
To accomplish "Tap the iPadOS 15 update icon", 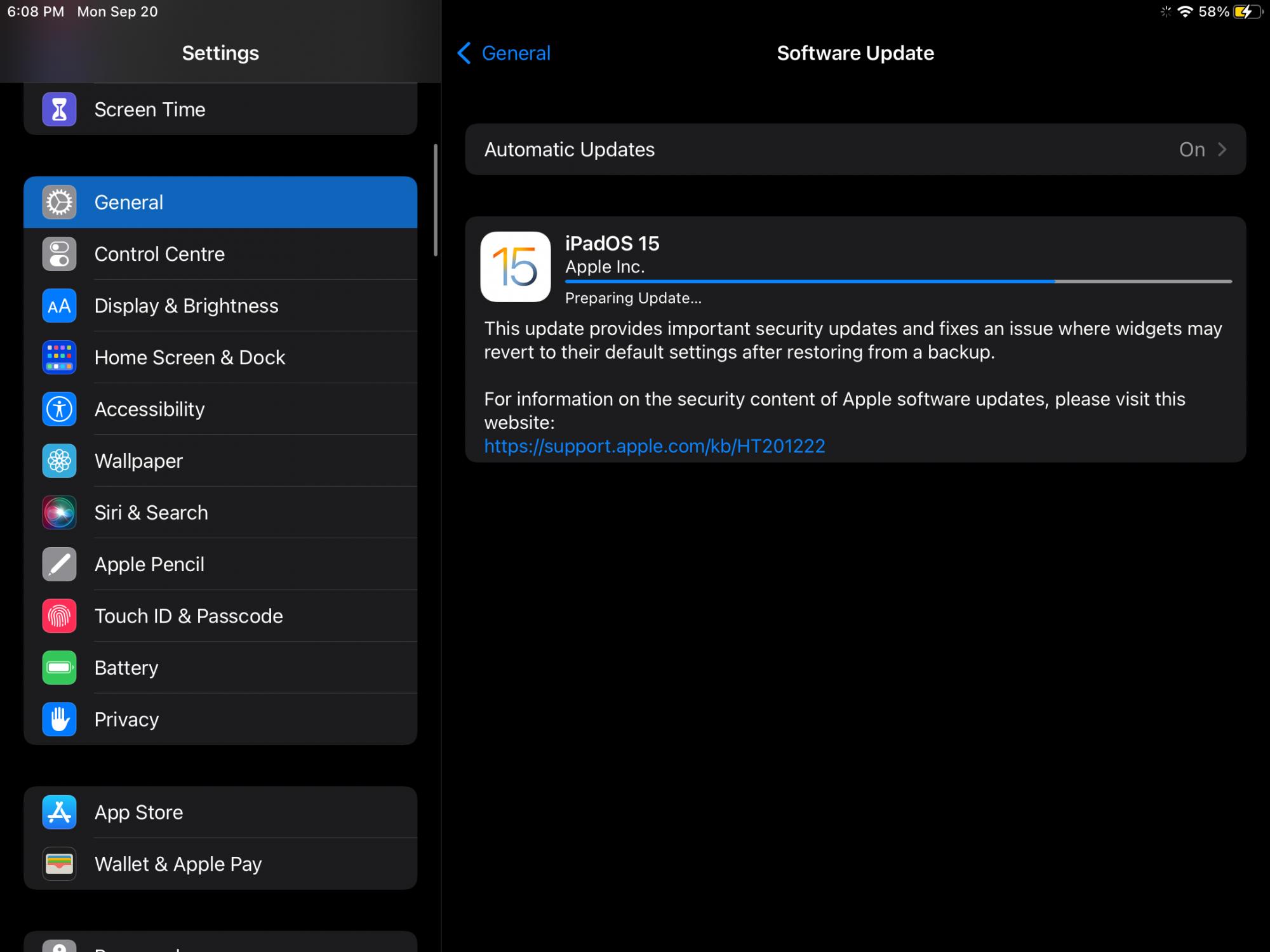I will [x=515, y=267].
